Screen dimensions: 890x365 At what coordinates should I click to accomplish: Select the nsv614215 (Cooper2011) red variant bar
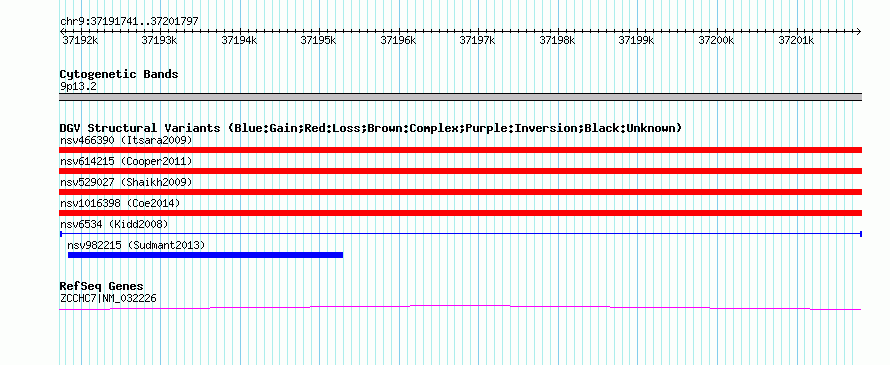tap(460, 171)
